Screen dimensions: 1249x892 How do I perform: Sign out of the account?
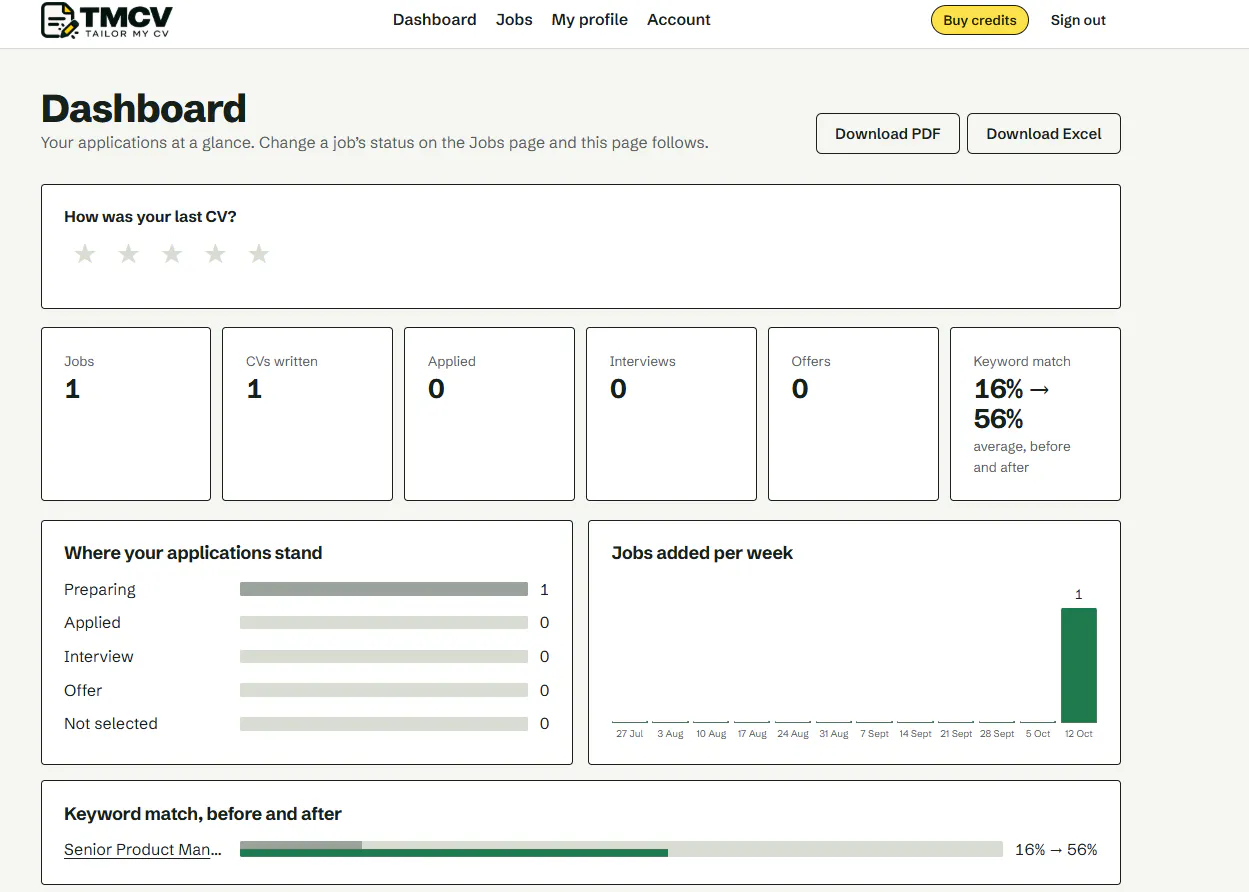click(1078, 20)
